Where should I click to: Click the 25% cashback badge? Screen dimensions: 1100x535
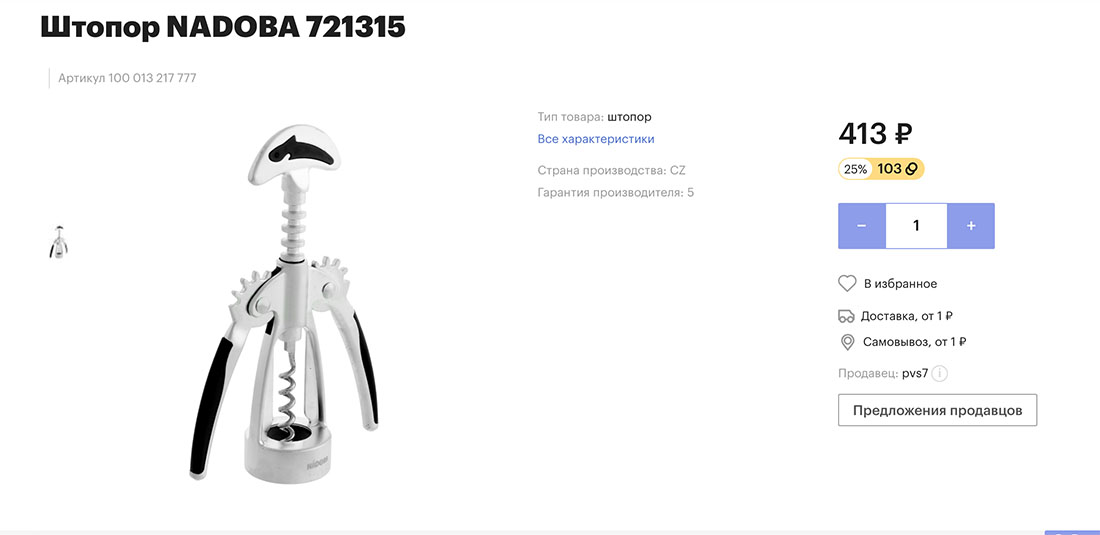pos(856,169)
